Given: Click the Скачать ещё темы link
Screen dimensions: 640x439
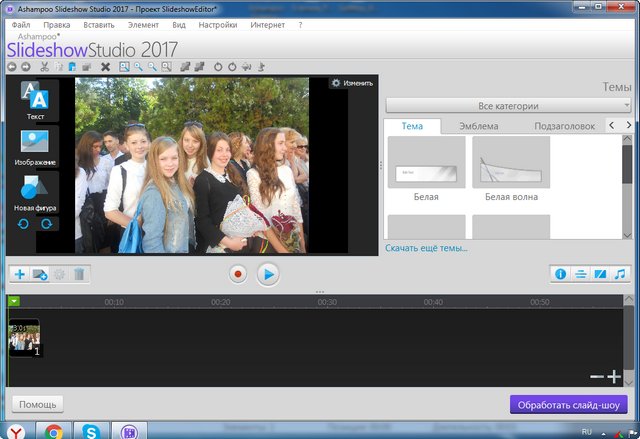Looking at the screenshot, I should coord(426,248).
